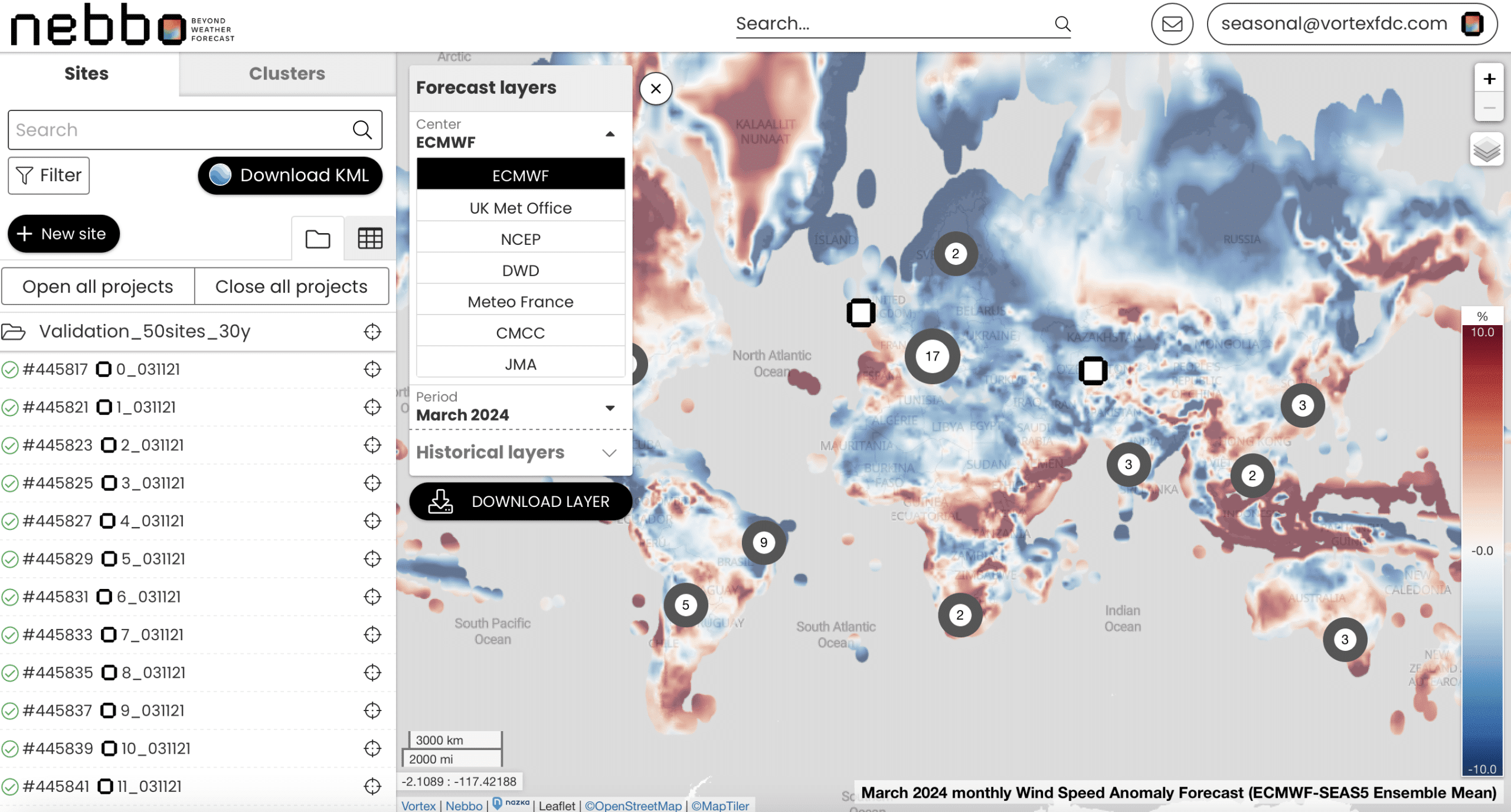Create a New site

point(64,234)
